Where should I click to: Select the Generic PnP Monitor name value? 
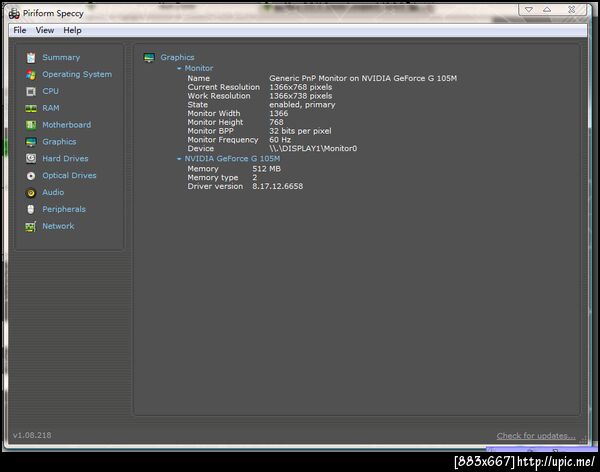coord(363,78)
